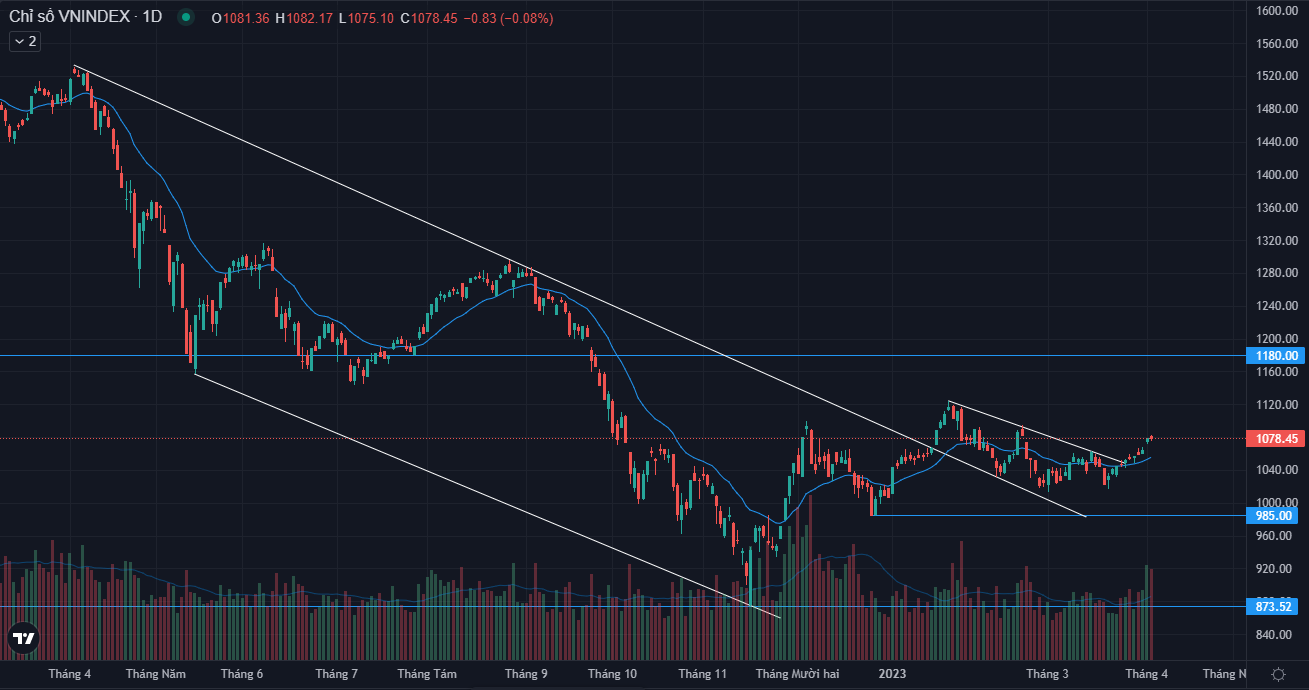The width and height of the screenshot is (1309, 690).
Task: Click 920.00 on the price scale
Action: pos(1276,569)
